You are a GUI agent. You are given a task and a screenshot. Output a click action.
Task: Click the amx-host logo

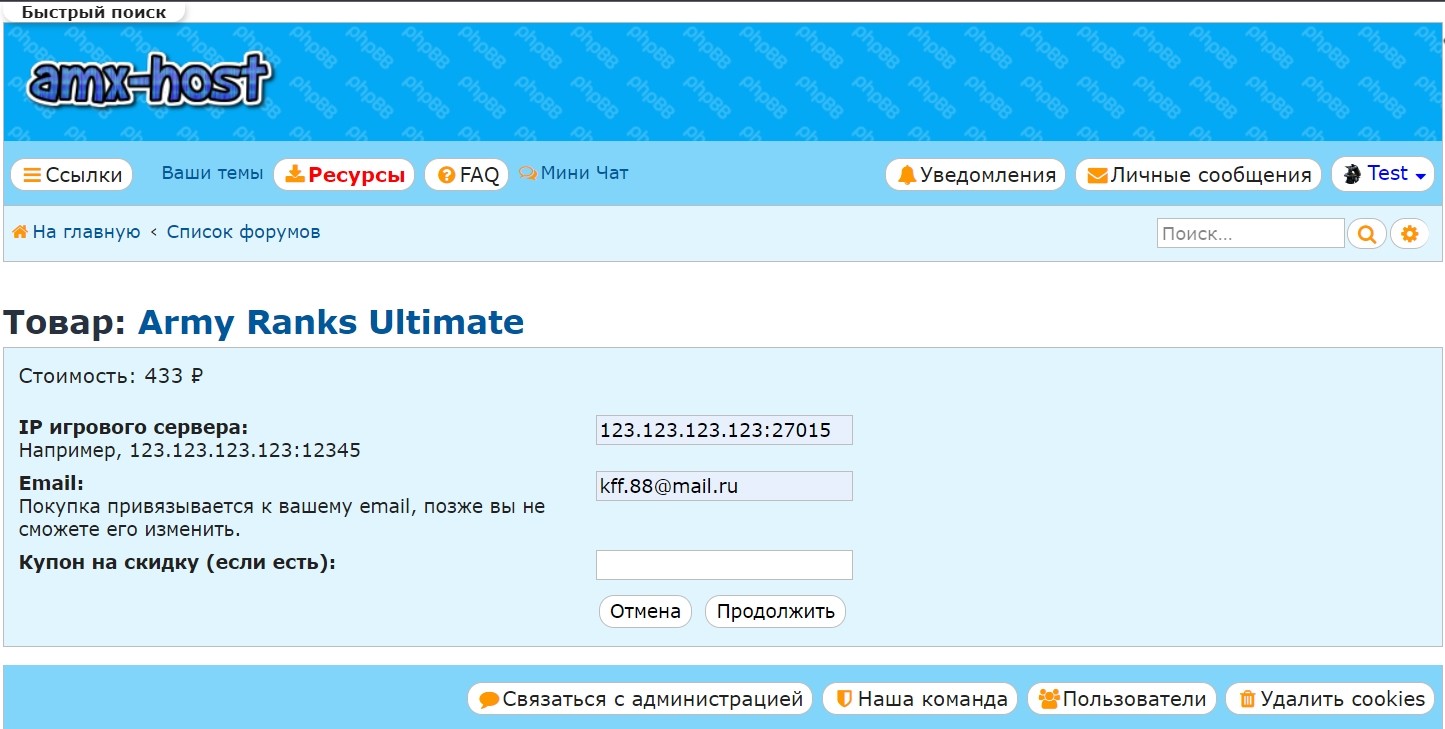149,82
